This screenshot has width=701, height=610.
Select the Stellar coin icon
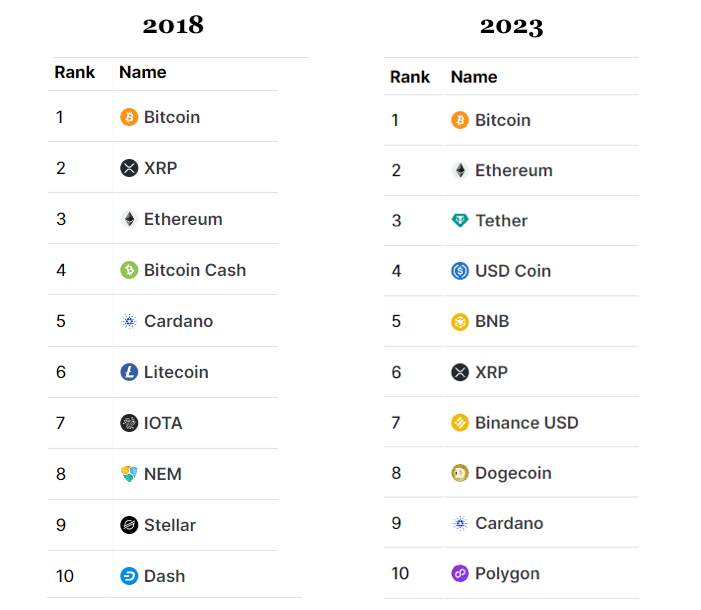tap(129, 525)
